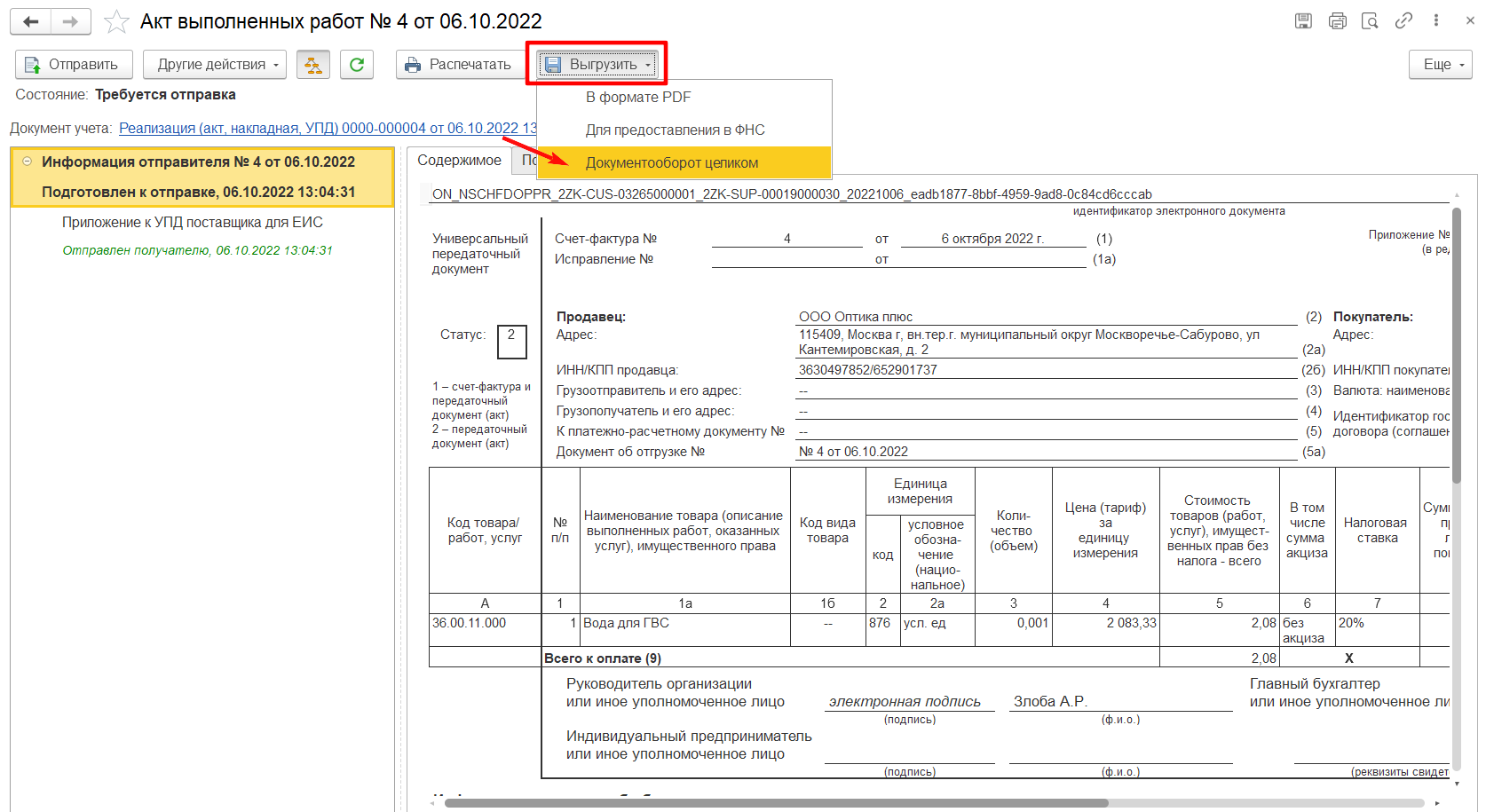The width and height of the screenshot is (1486, 812).
Task: Select Приложение к УПД поставщика для ЕИС
Action: [193, 222]
